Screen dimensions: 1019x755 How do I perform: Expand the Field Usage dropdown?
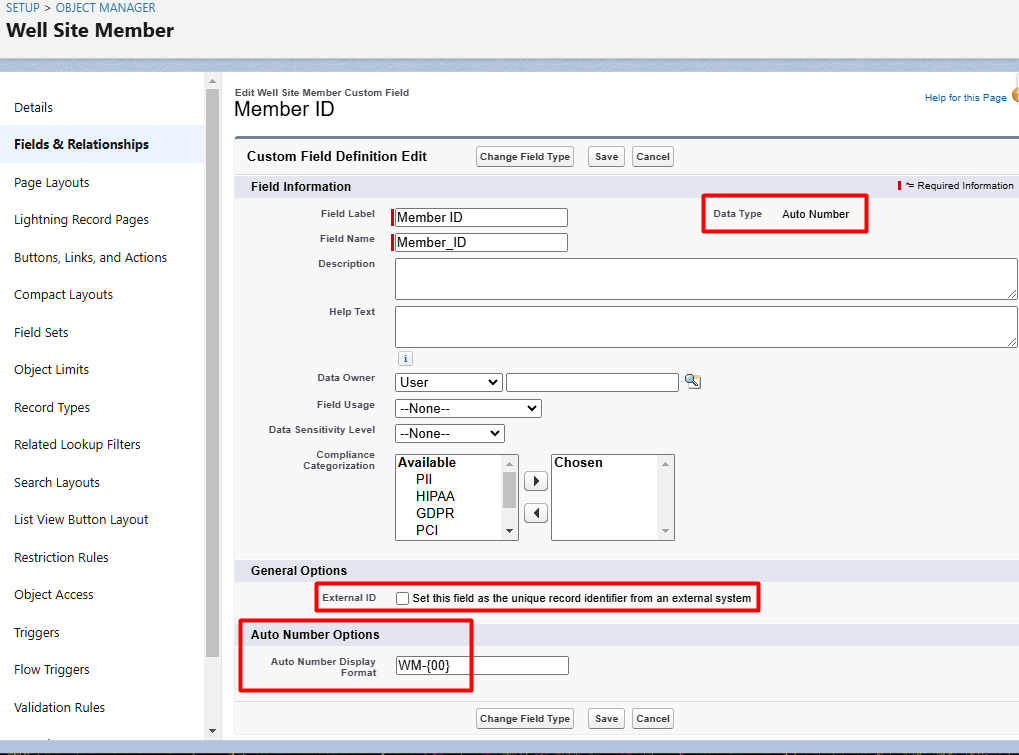(468, 408)
